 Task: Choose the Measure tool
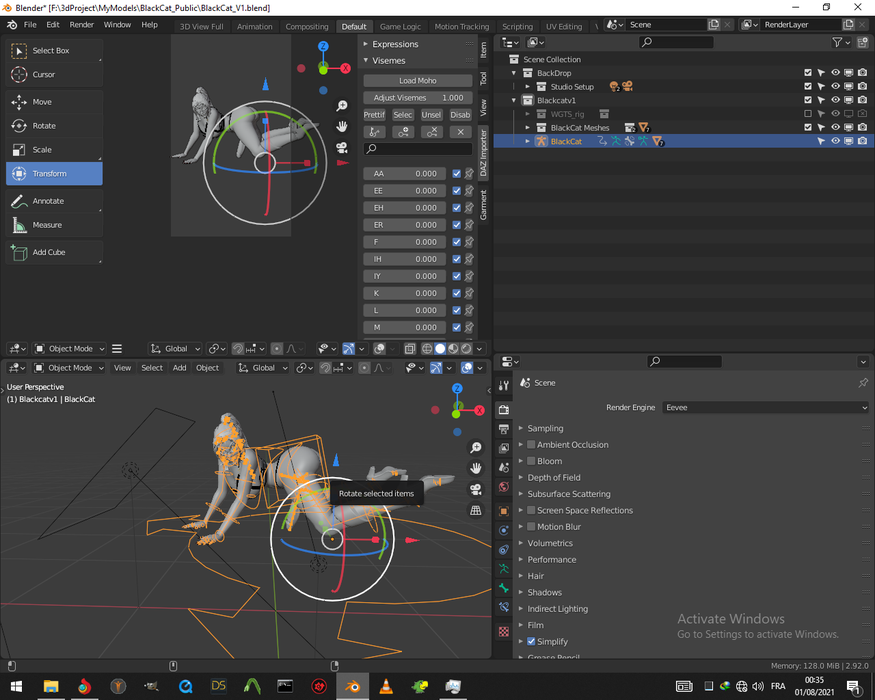click(54, 225)
